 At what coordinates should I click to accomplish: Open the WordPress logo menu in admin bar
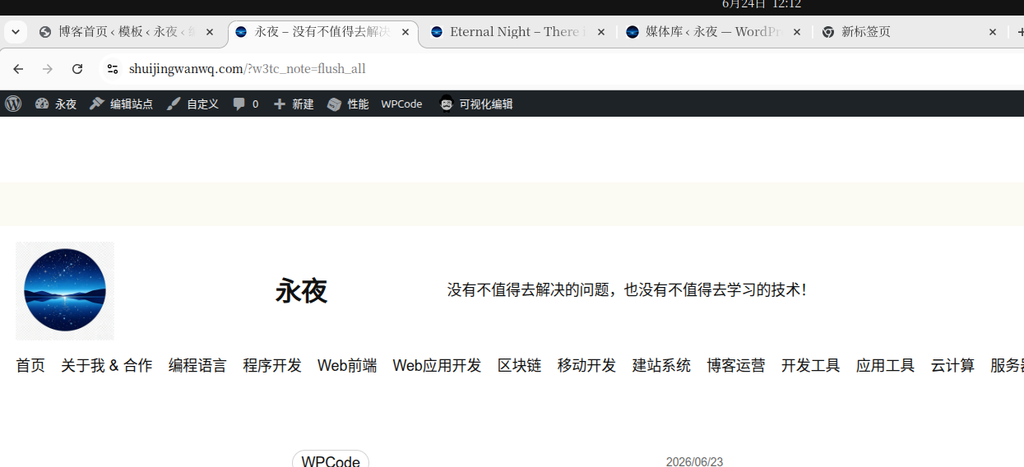coord(13,104)
